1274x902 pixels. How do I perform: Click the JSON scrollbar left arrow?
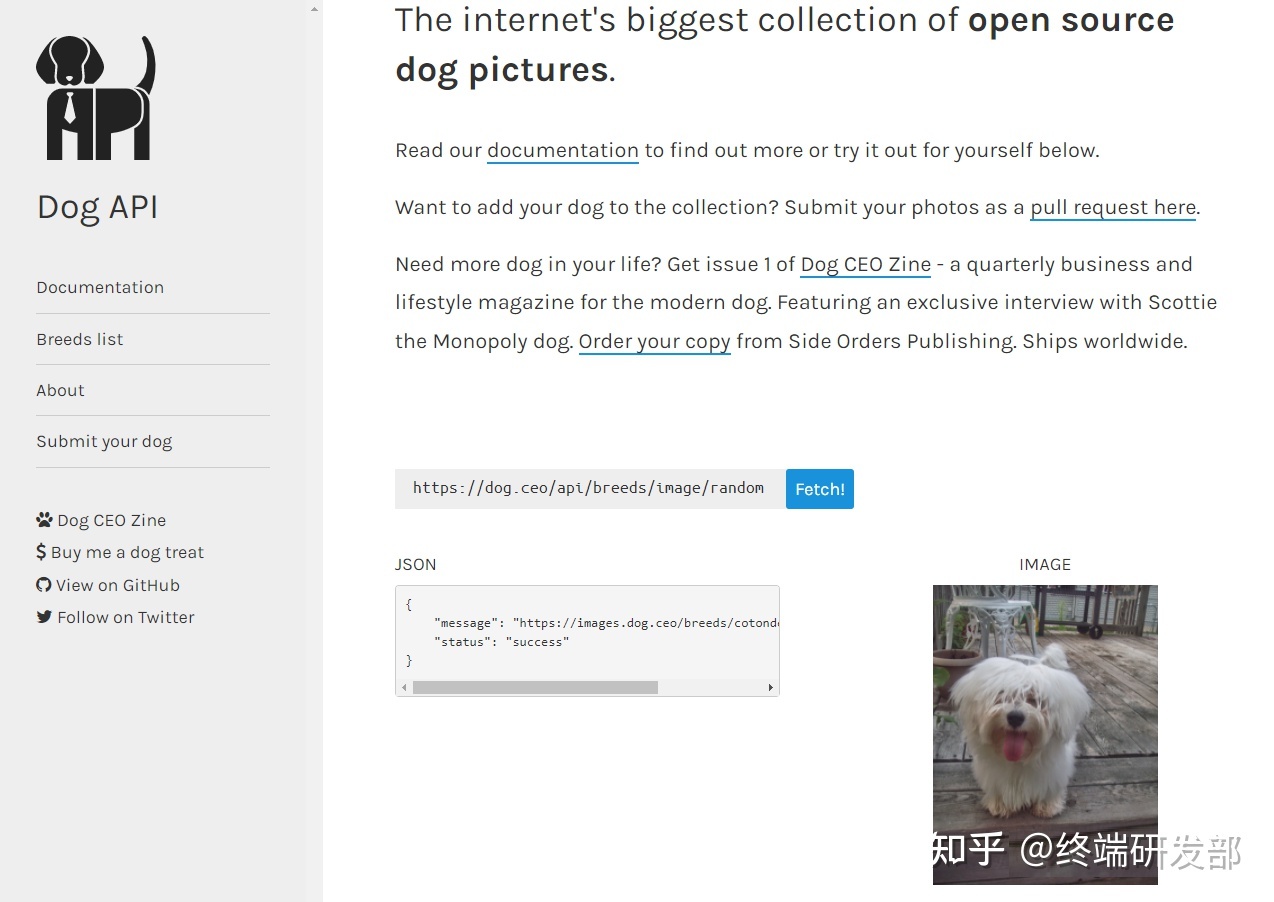(x=404, y=687)
